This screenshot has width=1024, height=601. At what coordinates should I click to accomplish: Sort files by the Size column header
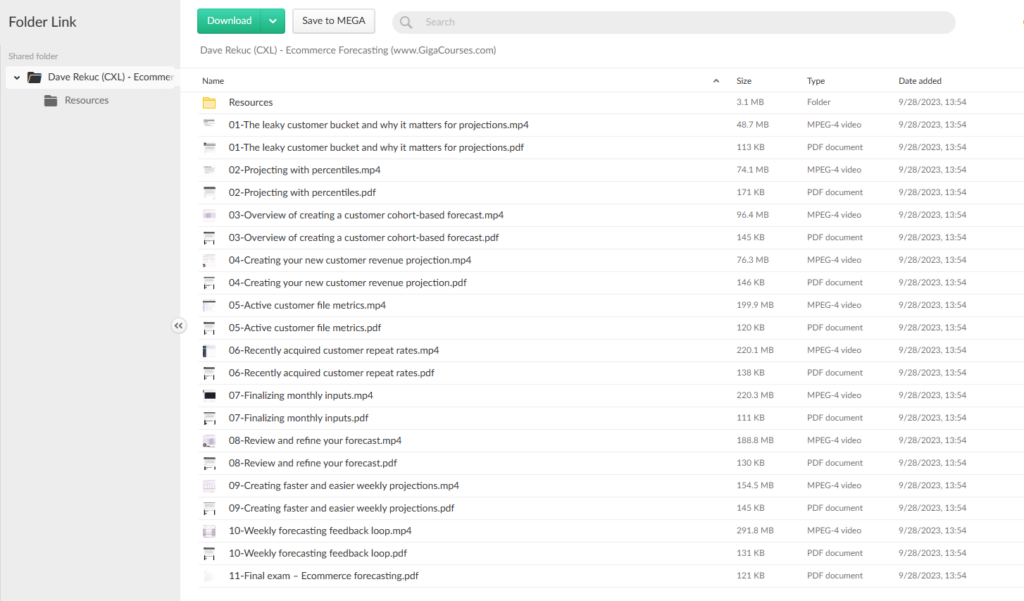click(x=744, y=81)
